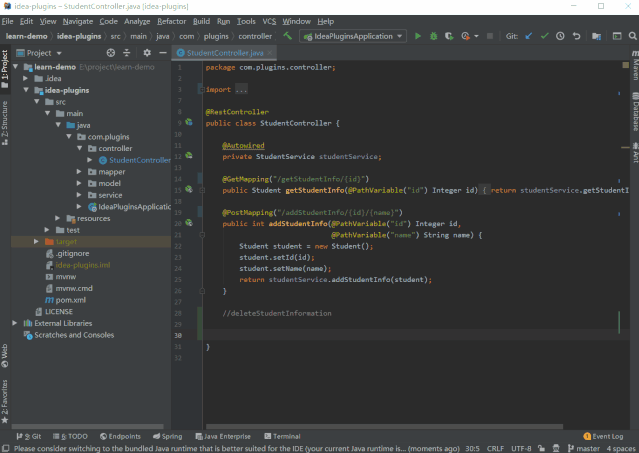This screenshot has width=639, height=453.
Task: Open the Terminal tool window button
Action: point(282,436)
